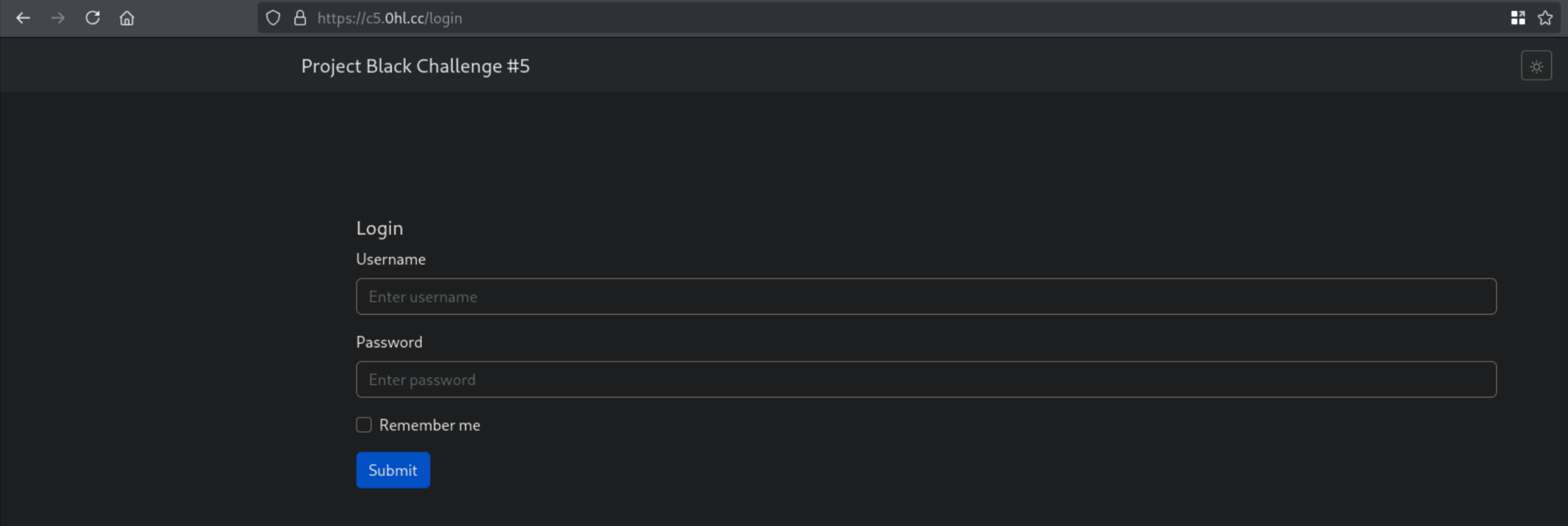This screenshot has height=526, width=1568.
Task: Focus the Enter password field
Action: [x=926, y=379]
